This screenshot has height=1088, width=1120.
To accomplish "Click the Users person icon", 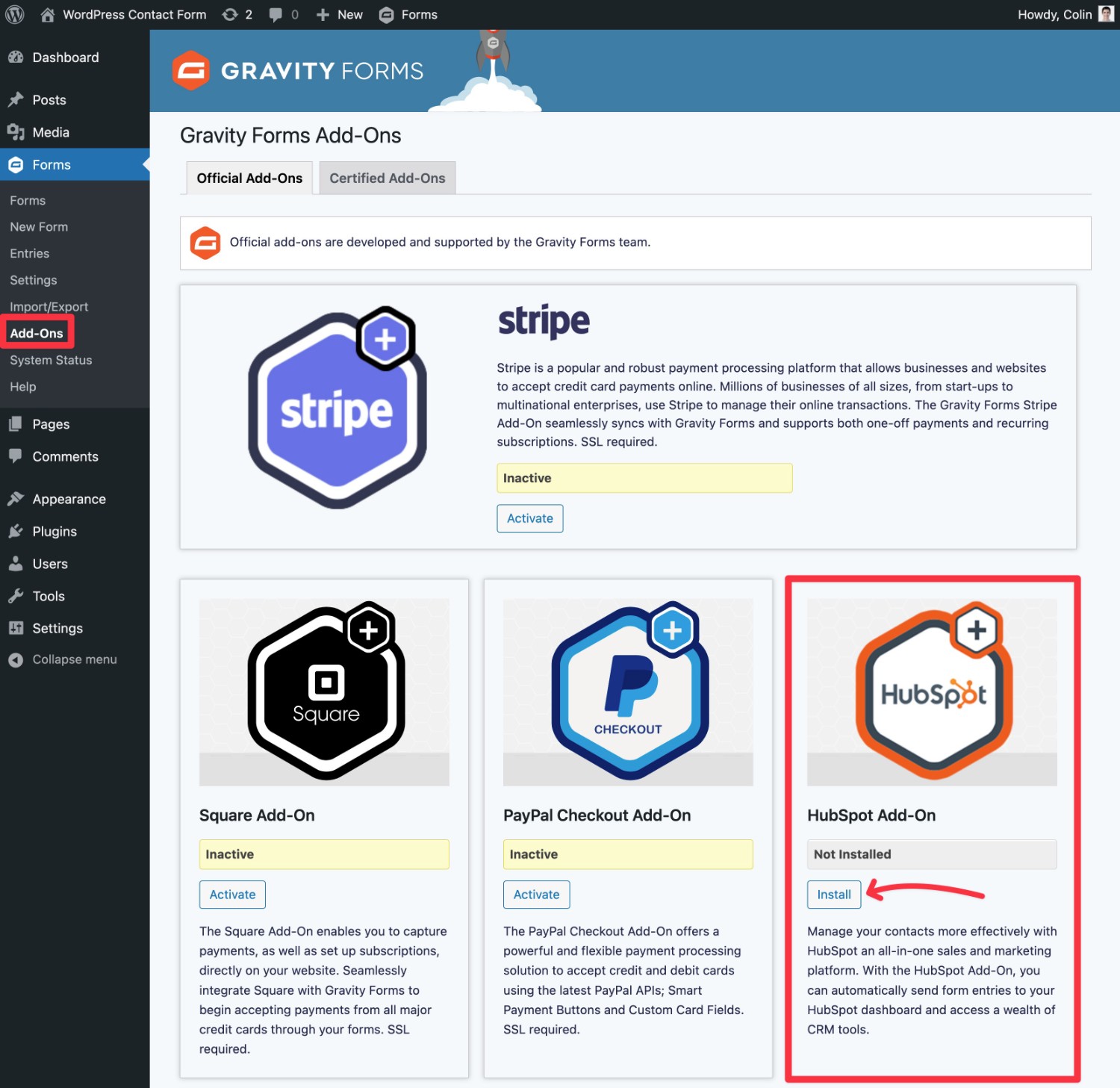I will click(x=16, y=564).
